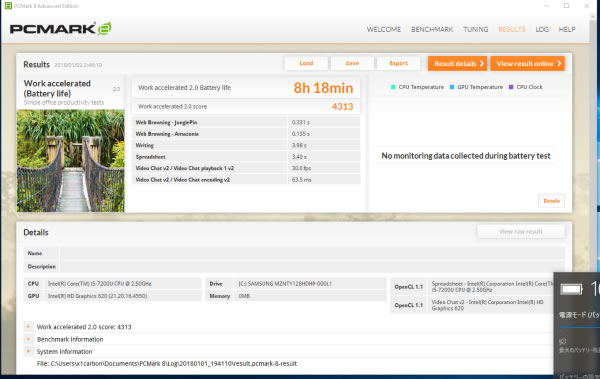The width and height of the screenshot is (600, 379).
Task: Select Web Browsing - Amazonia row
Action: click(246, 134)
